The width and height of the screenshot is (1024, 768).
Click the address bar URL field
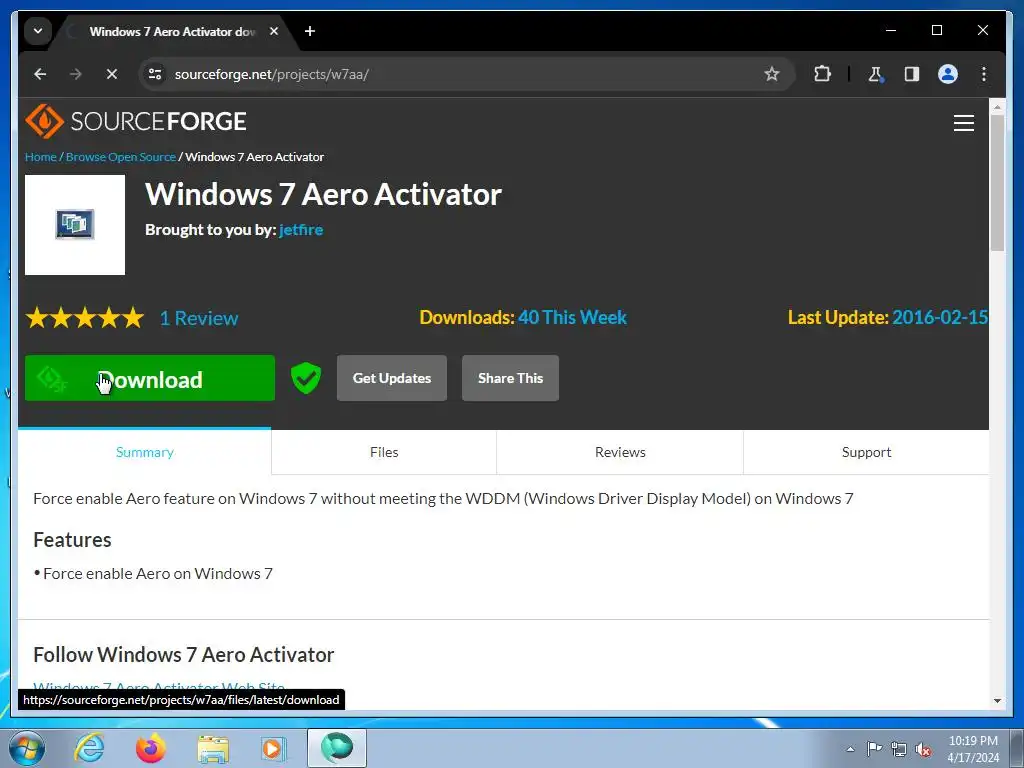[464, 74]
